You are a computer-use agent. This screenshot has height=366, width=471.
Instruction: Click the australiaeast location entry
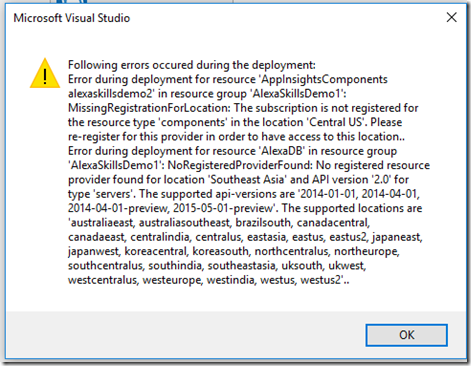pyautogui.click(x=101, y=223)
